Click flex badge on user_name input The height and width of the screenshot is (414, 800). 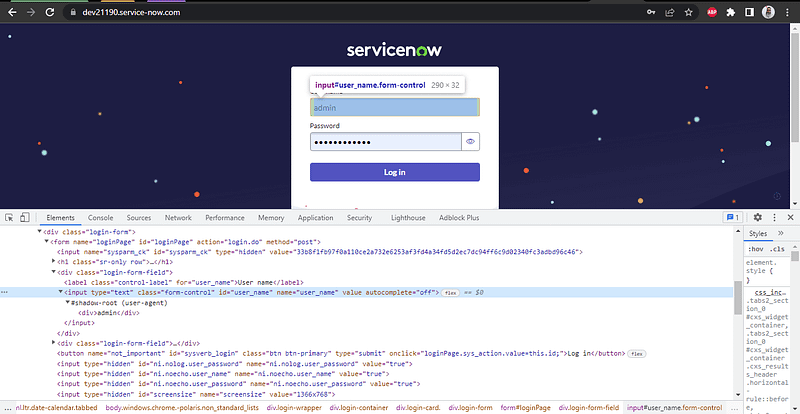point(450,293)
